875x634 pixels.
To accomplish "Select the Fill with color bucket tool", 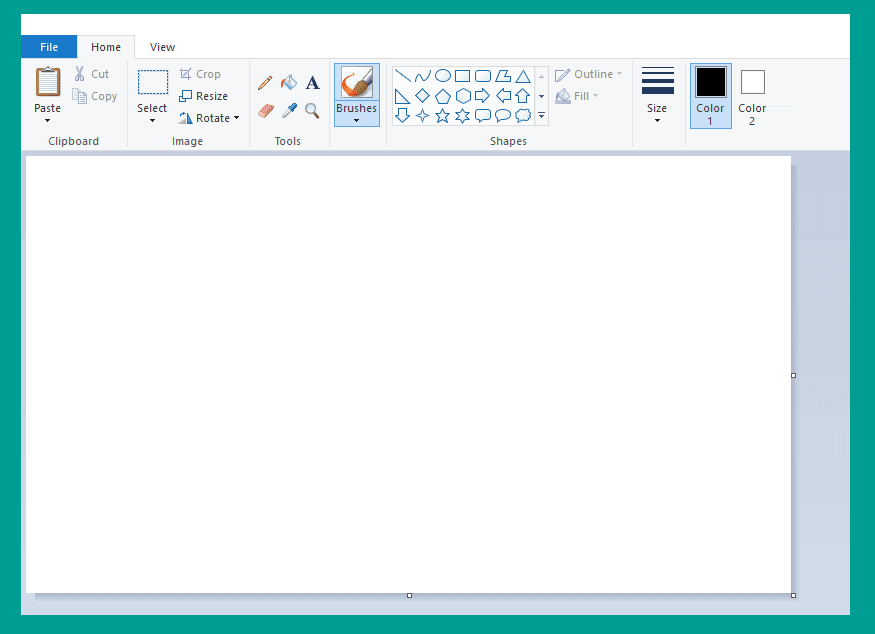I will coord(289,83).
